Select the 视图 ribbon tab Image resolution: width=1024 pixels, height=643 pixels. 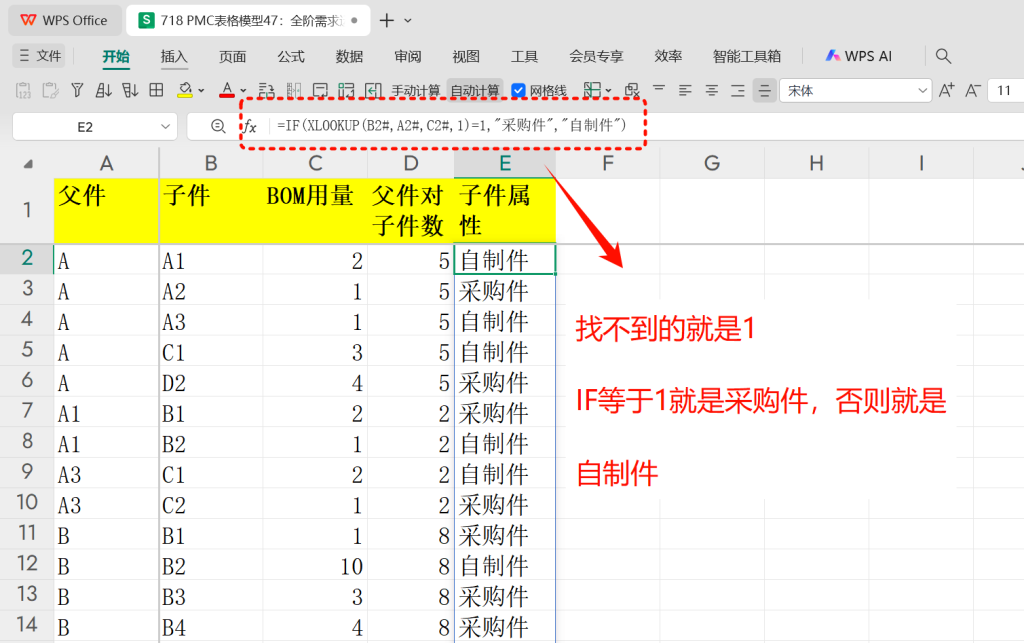click(x=466, y=56)
